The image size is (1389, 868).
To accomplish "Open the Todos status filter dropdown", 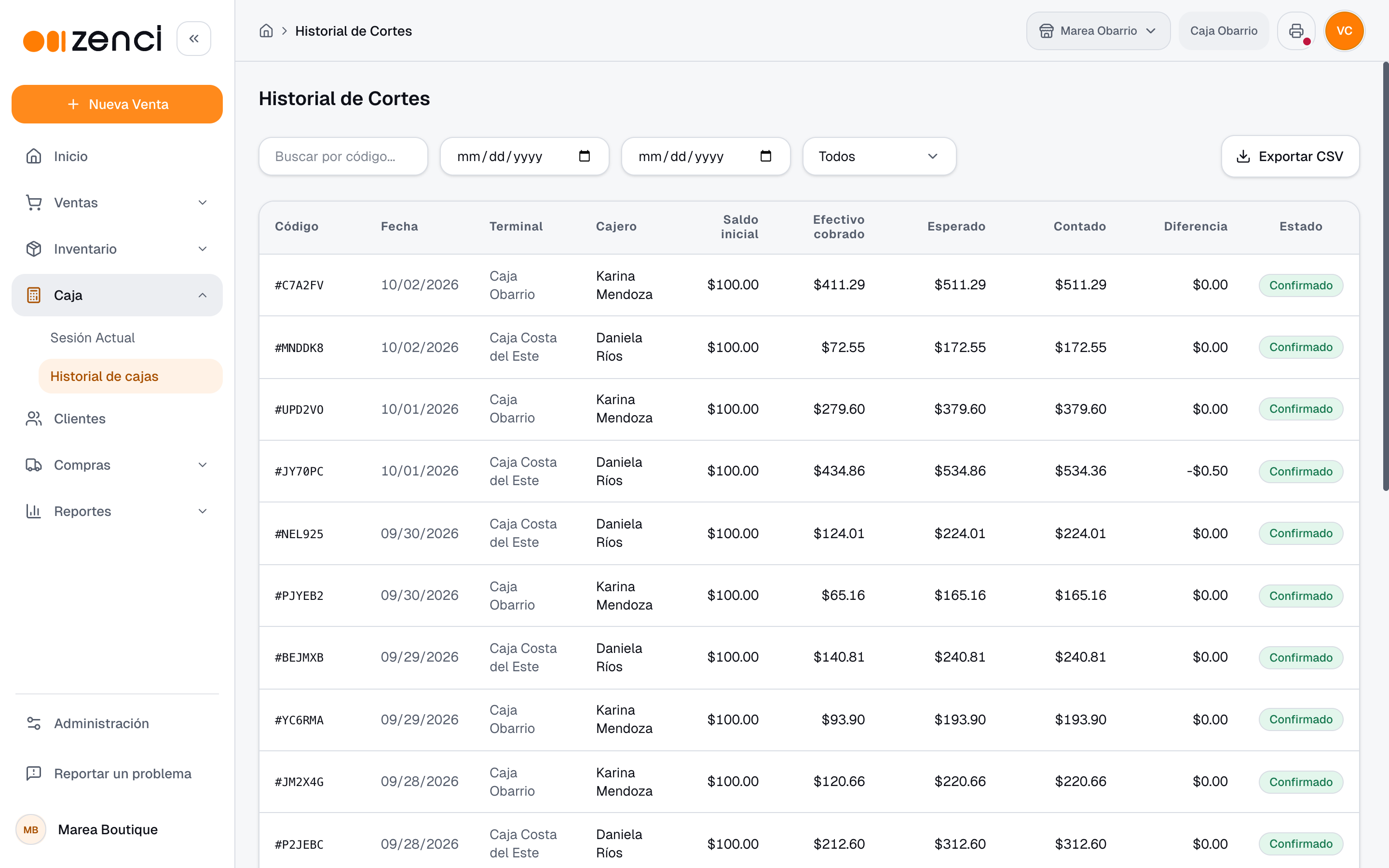I will [x=879, y=156].
